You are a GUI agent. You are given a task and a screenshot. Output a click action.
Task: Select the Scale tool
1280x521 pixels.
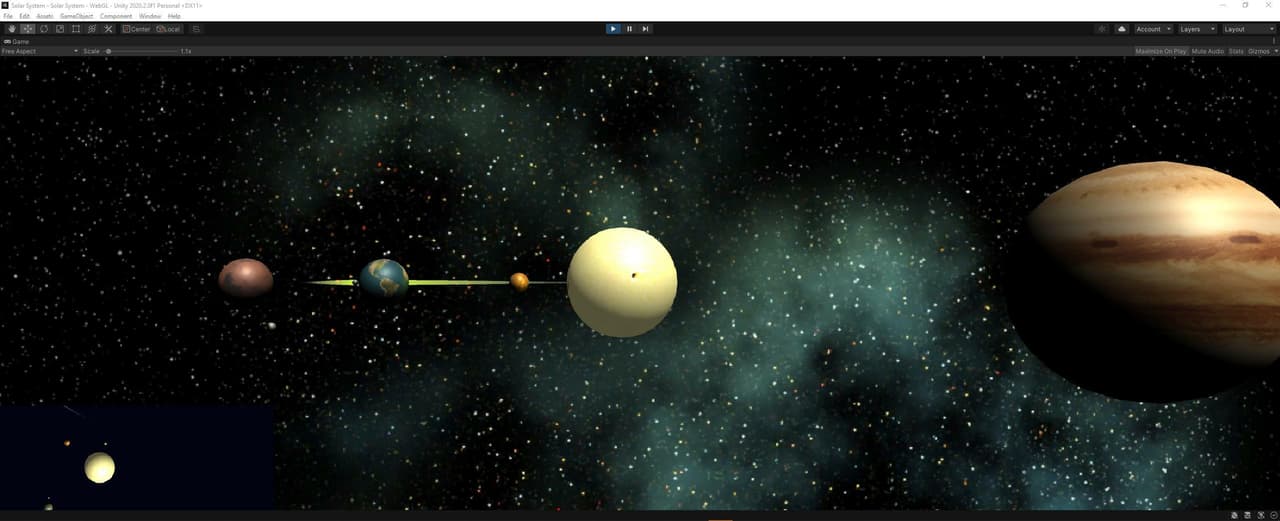(x=60, y=29)
